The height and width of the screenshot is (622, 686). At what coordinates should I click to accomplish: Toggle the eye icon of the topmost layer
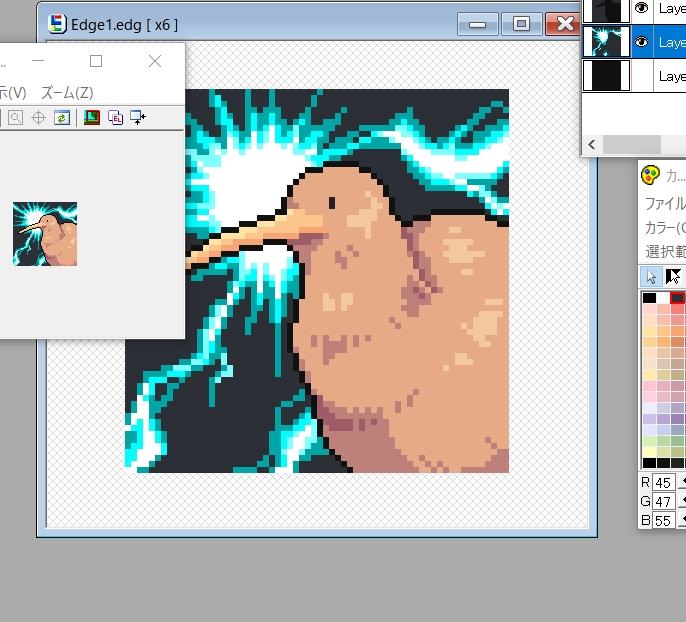tap(641, 8)
